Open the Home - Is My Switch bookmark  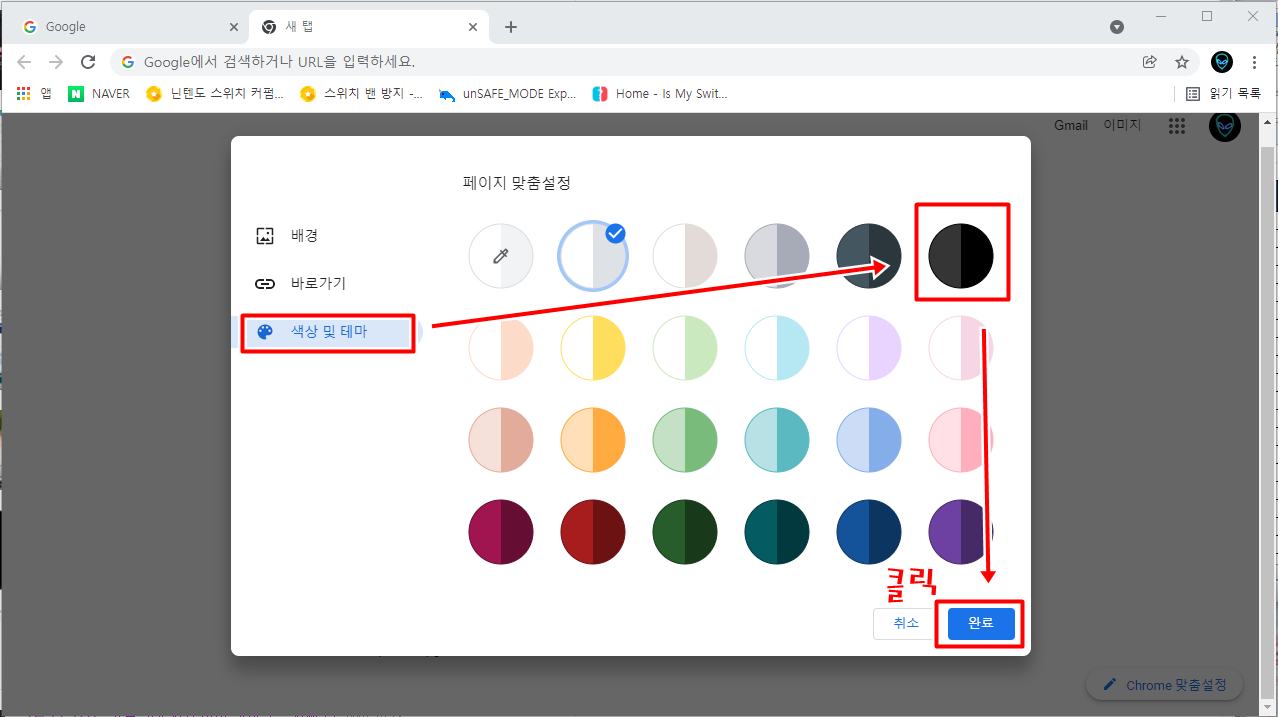click(x=659, y=94)
